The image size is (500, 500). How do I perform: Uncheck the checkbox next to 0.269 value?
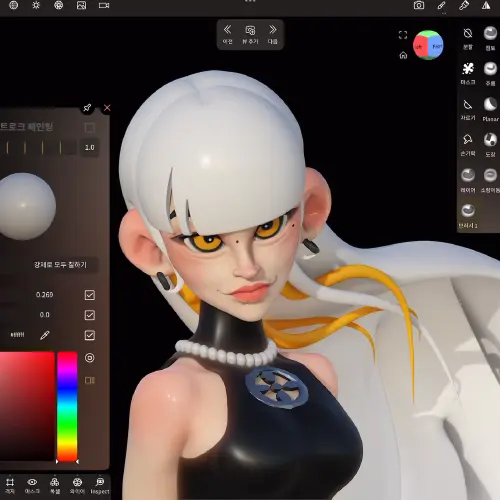coord(90,295)
